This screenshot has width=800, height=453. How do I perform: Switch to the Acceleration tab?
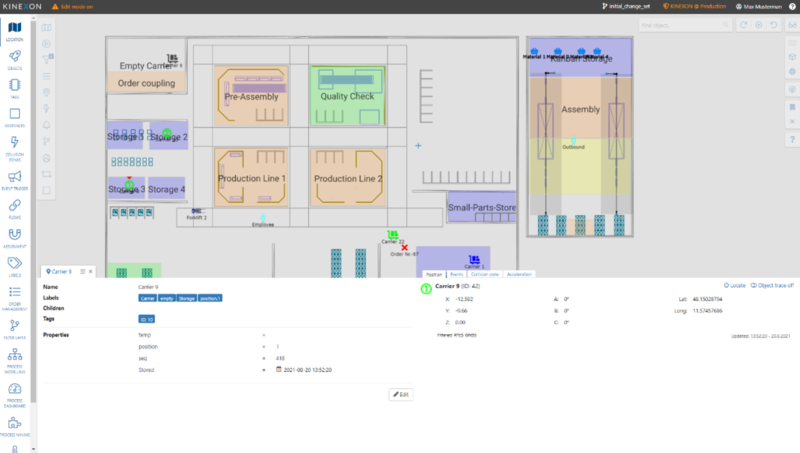pyautogui.click(x=519, y=273)
